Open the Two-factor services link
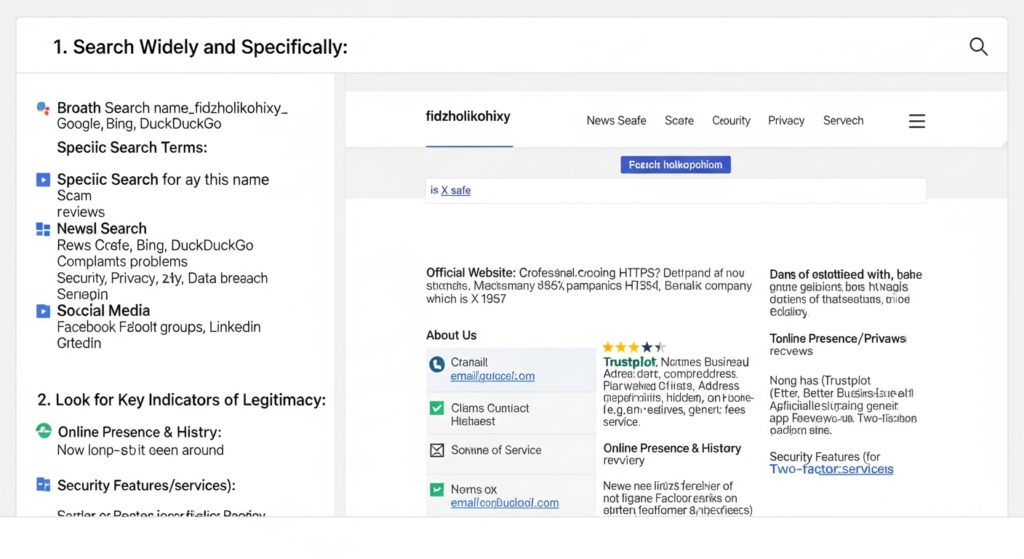This screenshot has height=559, width=1024. [831, 469]
